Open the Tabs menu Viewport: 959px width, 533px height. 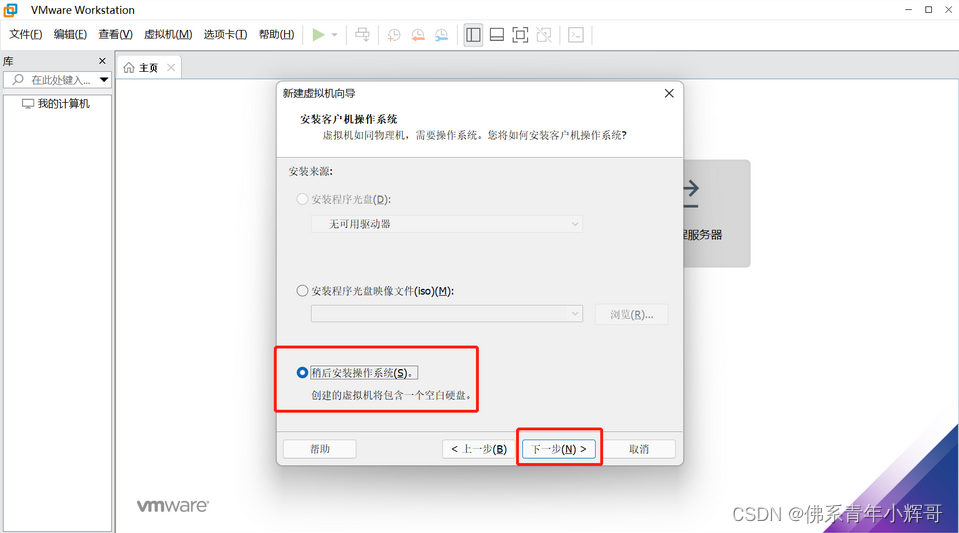(x=226, y=35)
